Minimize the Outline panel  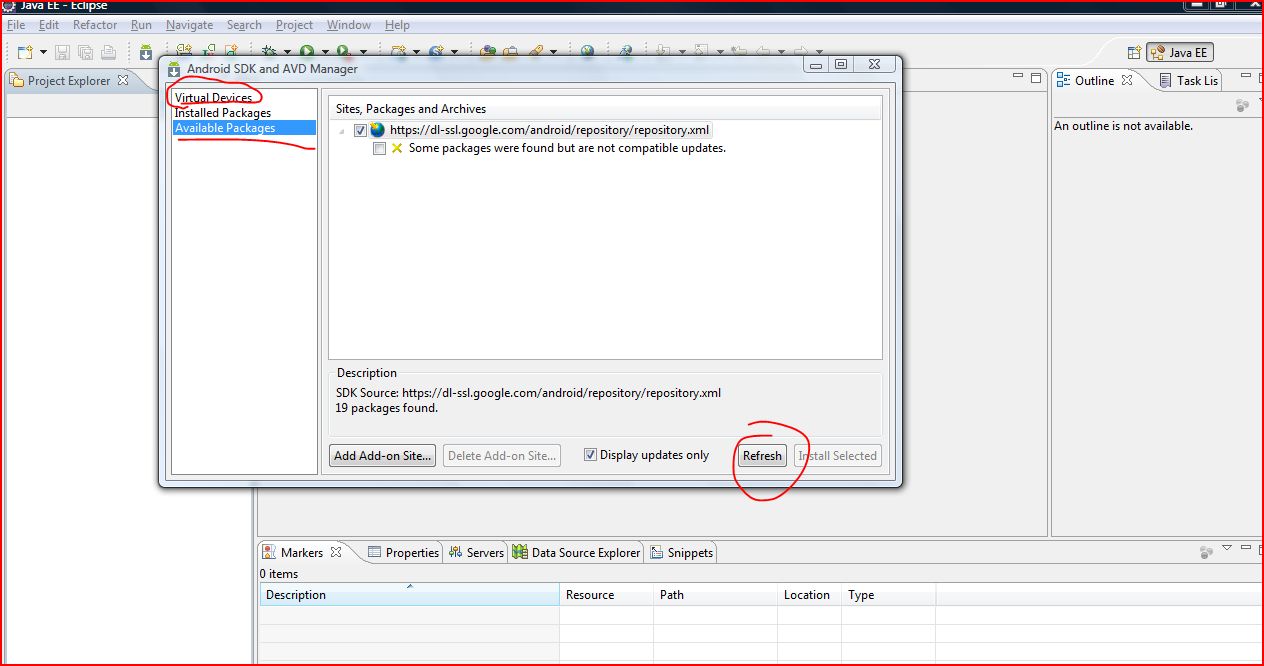(1246, 76)
